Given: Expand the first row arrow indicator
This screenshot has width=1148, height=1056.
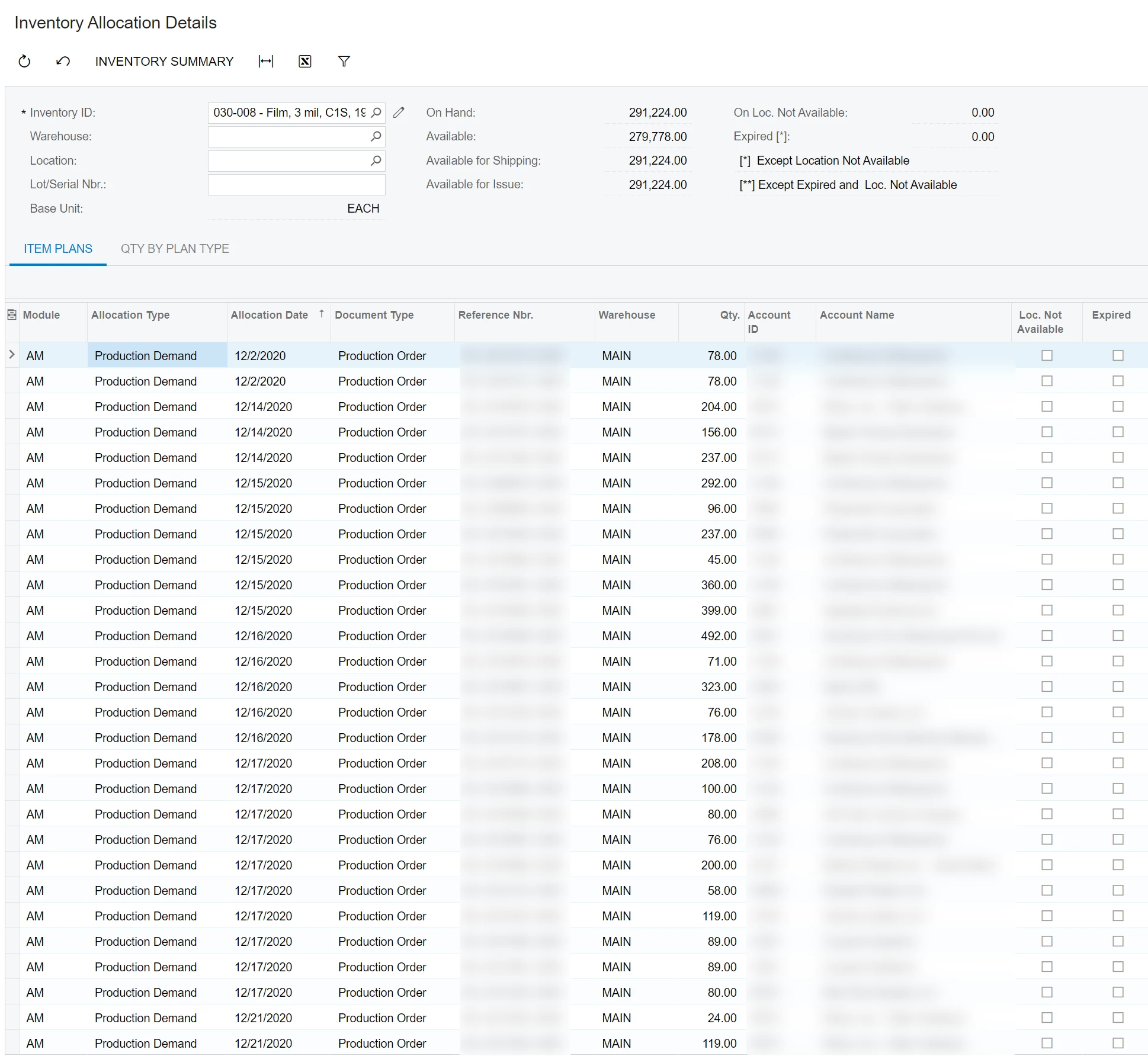Looking at the screenshot, I should coord(12,355).
